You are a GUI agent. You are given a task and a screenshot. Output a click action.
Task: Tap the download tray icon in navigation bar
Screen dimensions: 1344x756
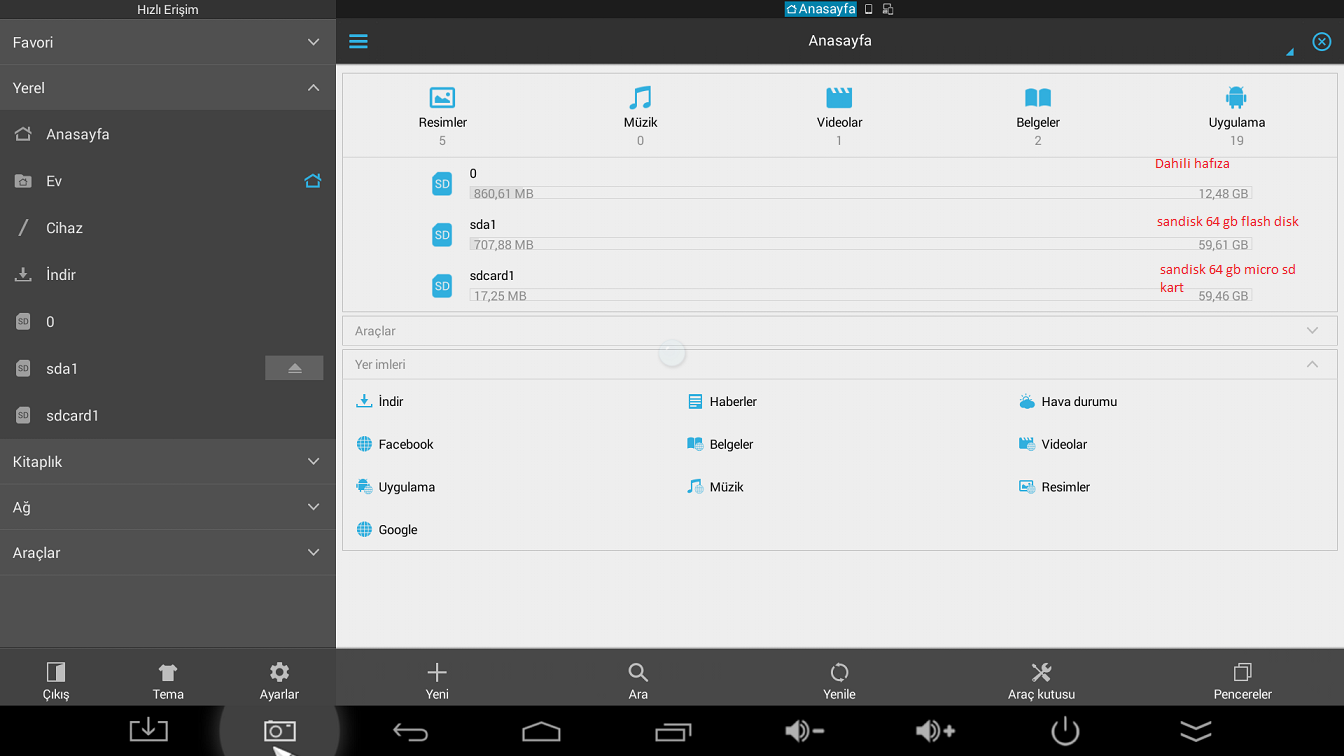[x=148, y=730]
